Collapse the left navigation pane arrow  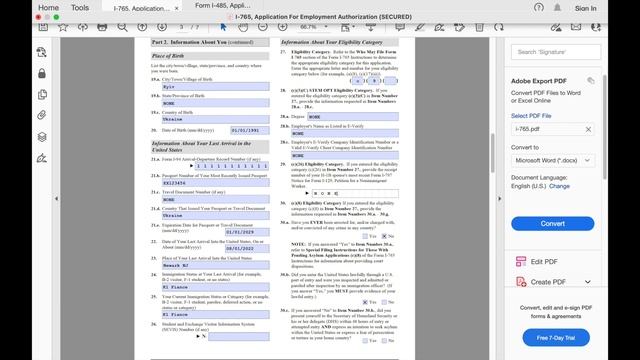pyautogui.click(x=56, y=199)
